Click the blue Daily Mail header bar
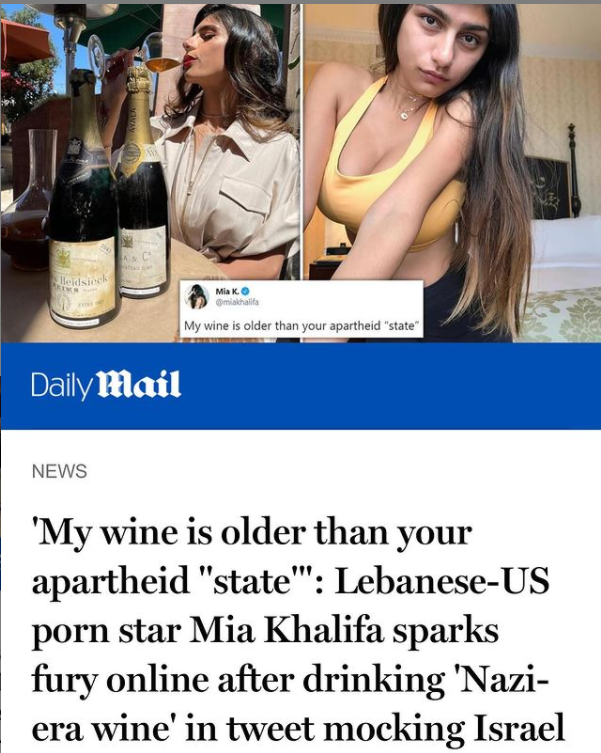Viewport: 601px width, 753px height. (301, 386)
